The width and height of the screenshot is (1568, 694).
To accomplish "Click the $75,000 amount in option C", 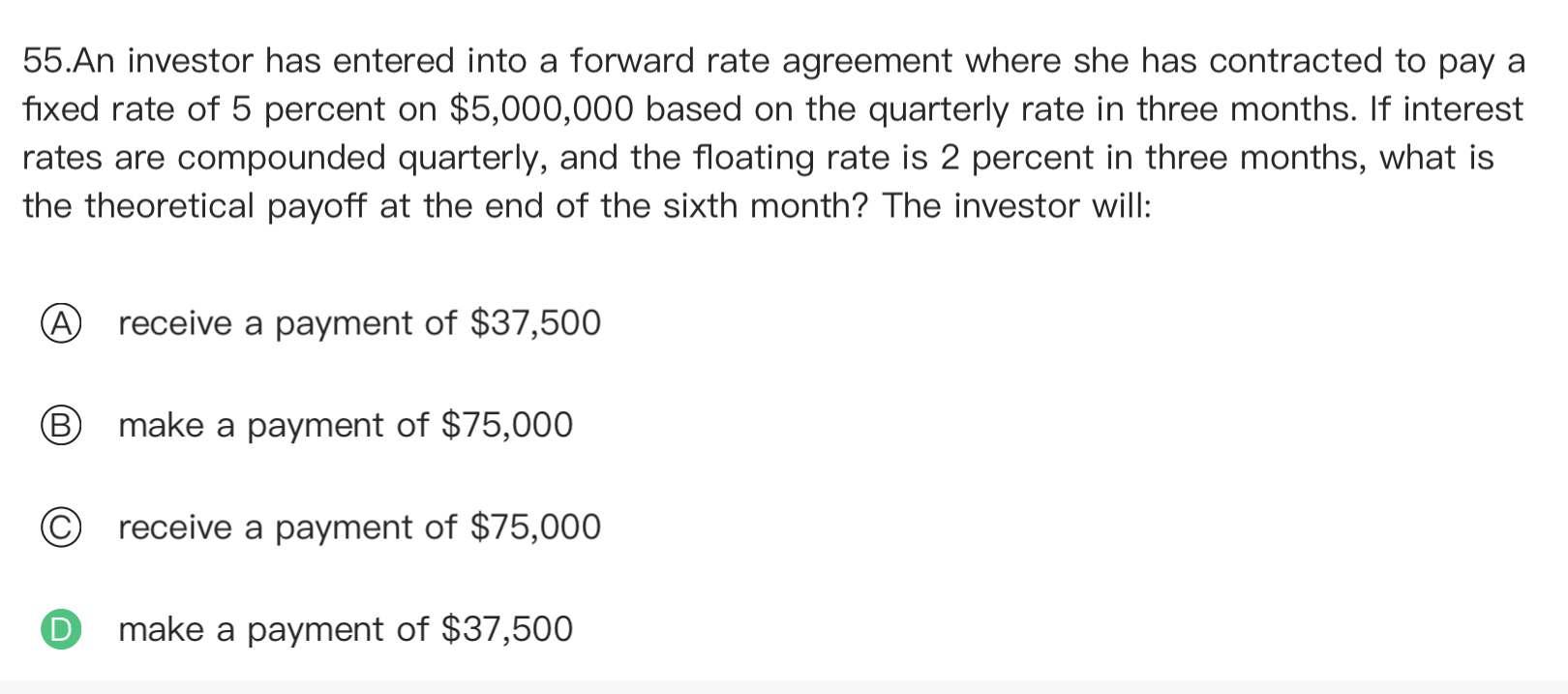I will coord(535,528).
